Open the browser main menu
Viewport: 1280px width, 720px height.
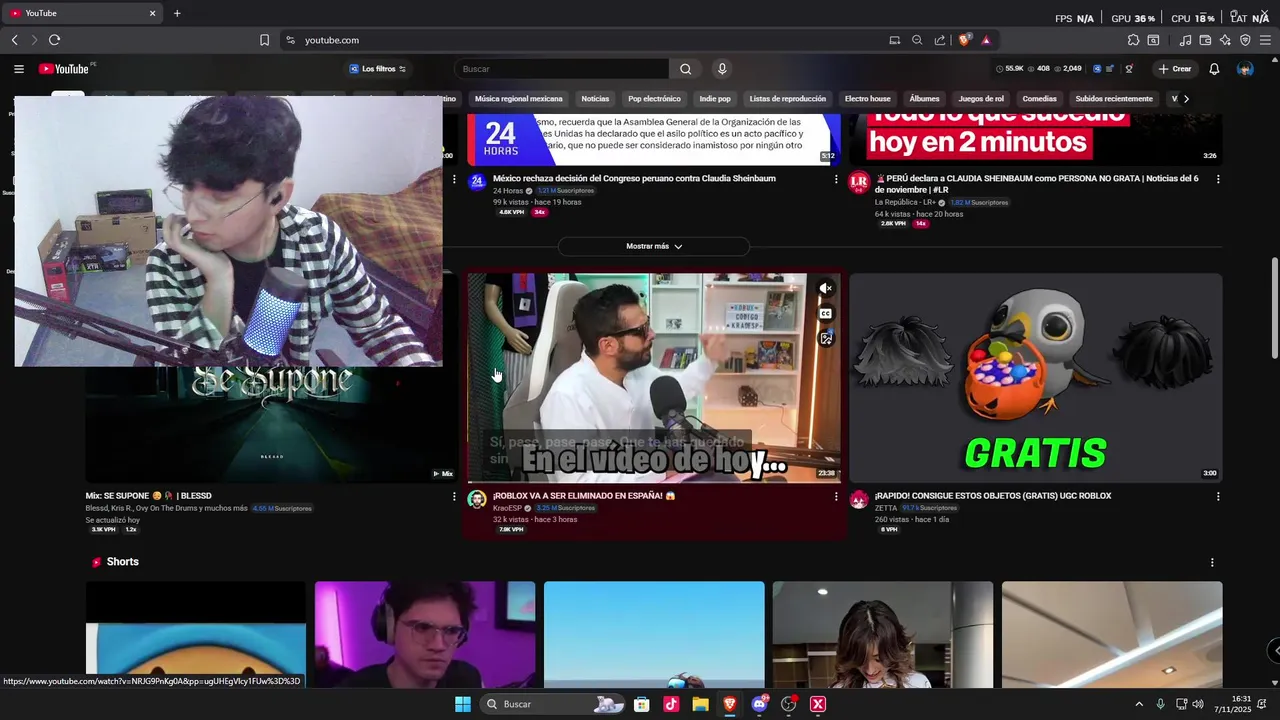(1265, 40)
